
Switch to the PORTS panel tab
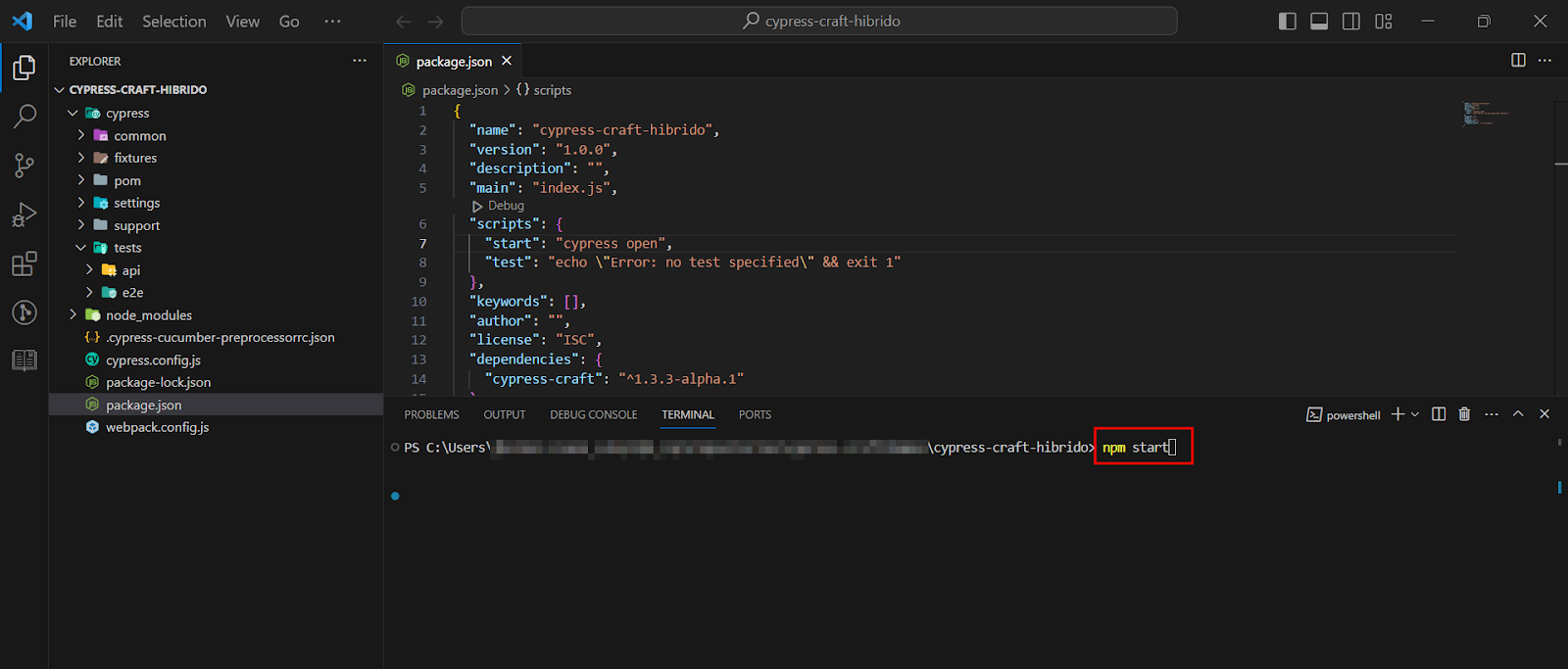(x=755, y=415)
